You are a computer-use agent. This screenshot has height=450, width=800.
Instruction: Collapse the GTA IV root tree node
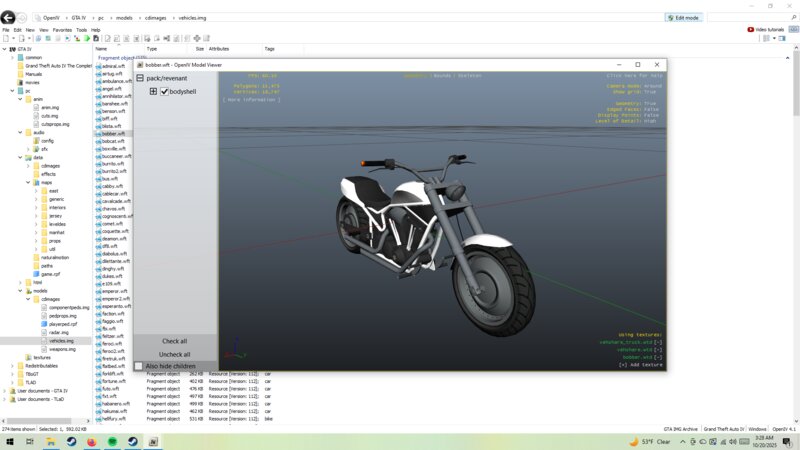(x=6, y=48)
